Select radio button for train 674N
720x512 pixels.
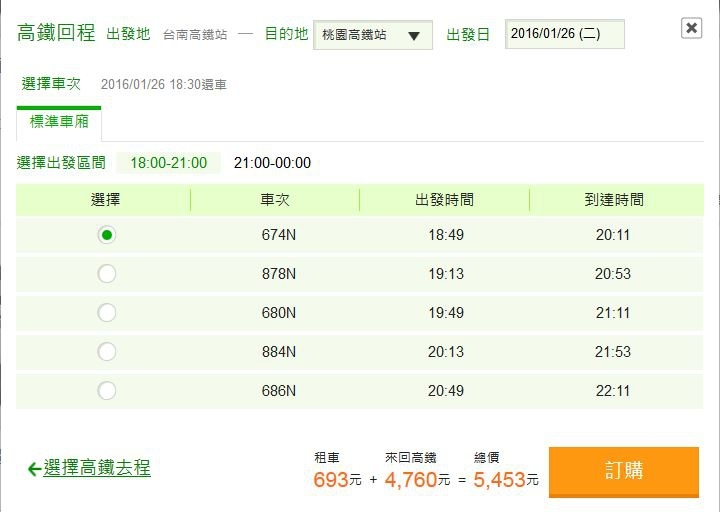tap(107, 235)
